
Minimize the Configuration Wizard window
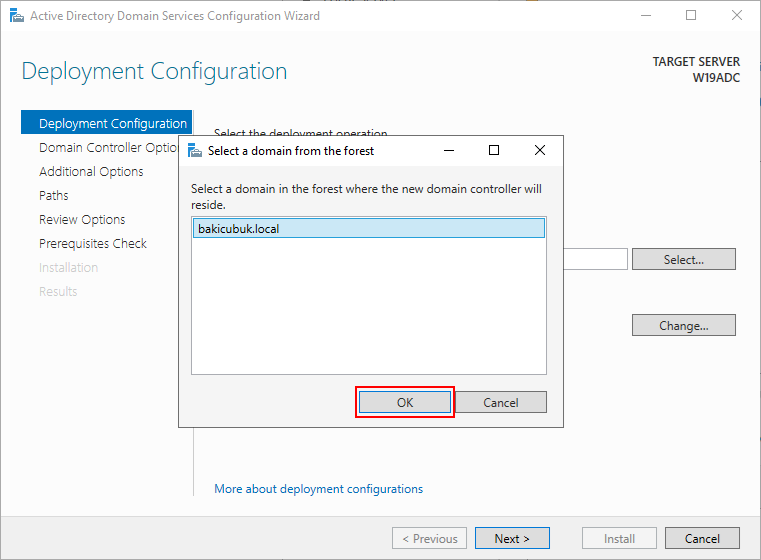[645, 16]
